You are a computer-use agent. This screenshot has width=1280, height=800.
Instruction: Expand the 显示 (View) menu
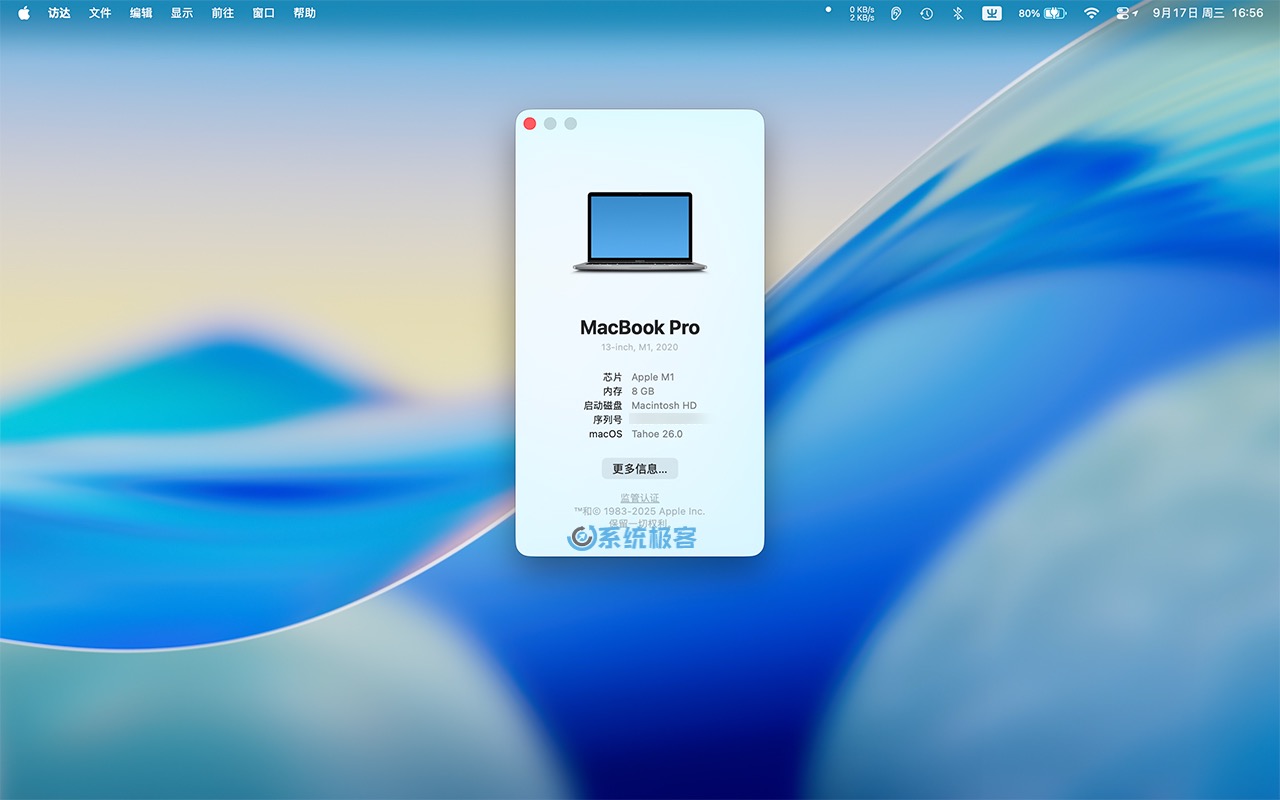pos(182,13)
